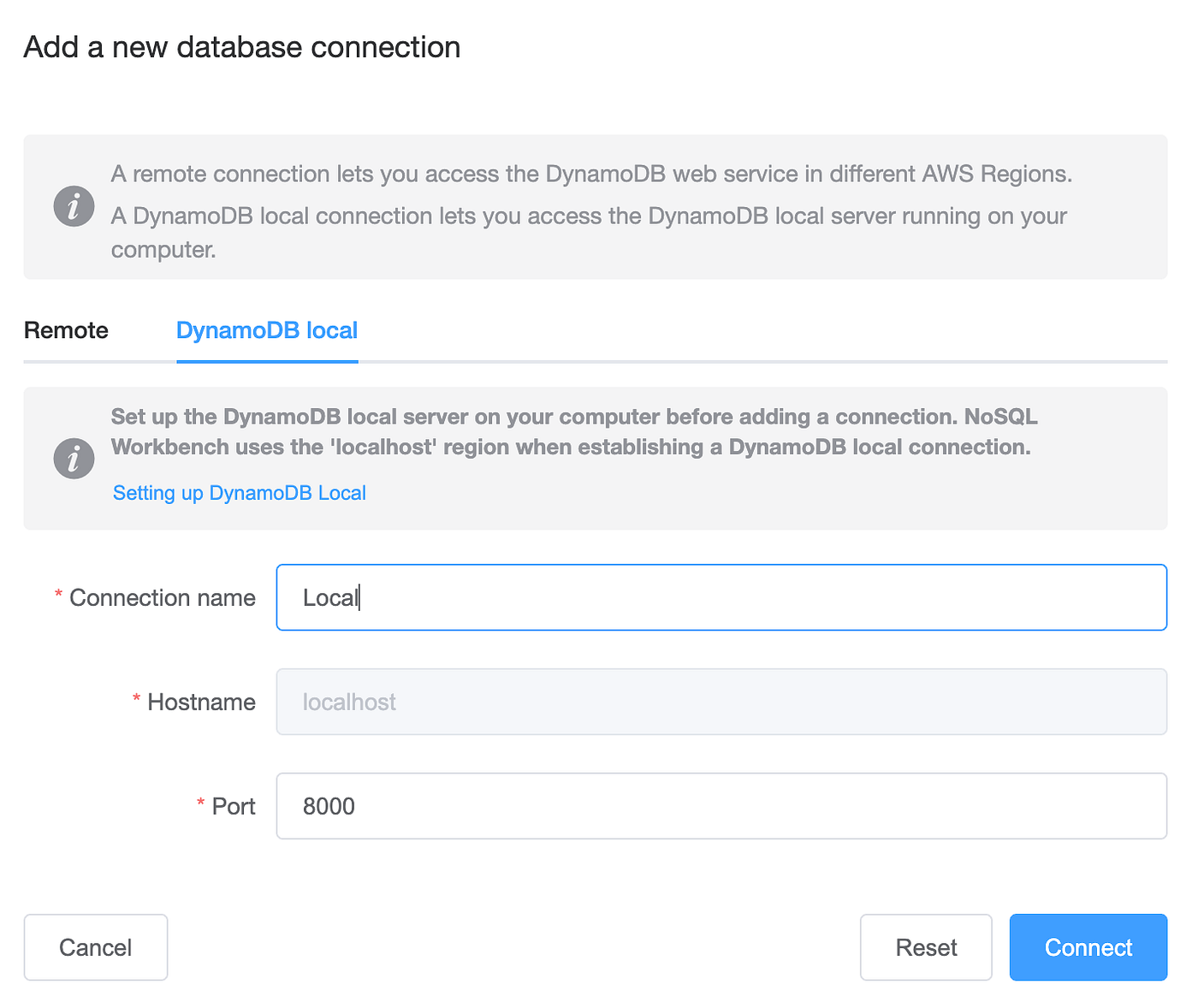Click the red asterisk beside Connection name
1198x1008 pixels.
pos(59,595)
